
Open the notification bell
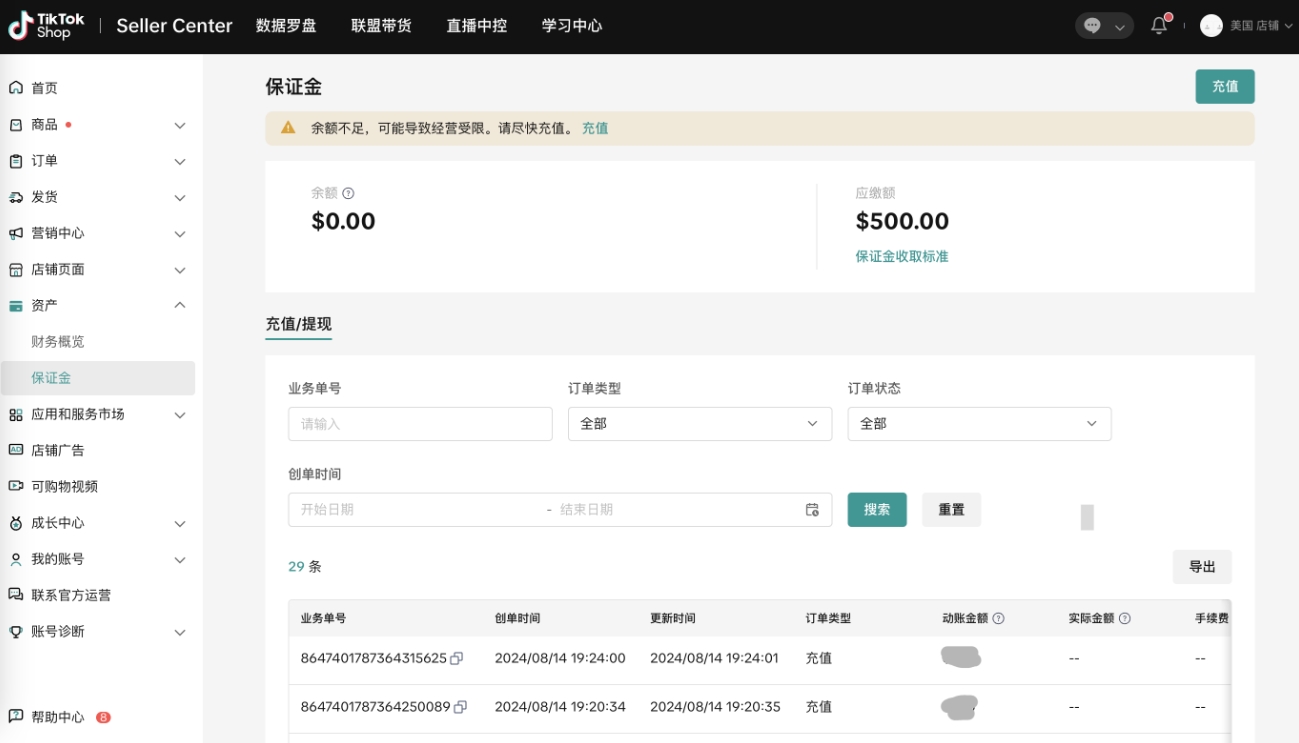pos(1159,26)
